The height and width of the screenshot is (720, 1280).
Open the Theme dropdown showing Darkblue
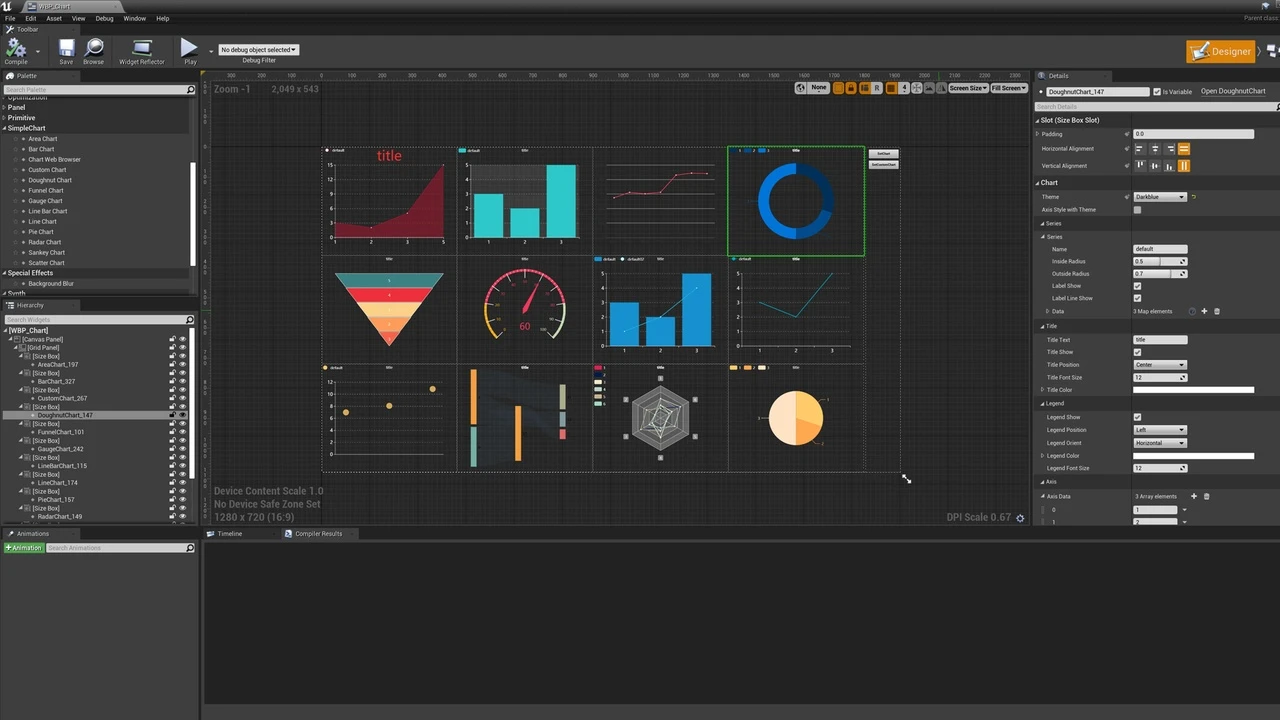[1160, 197]
